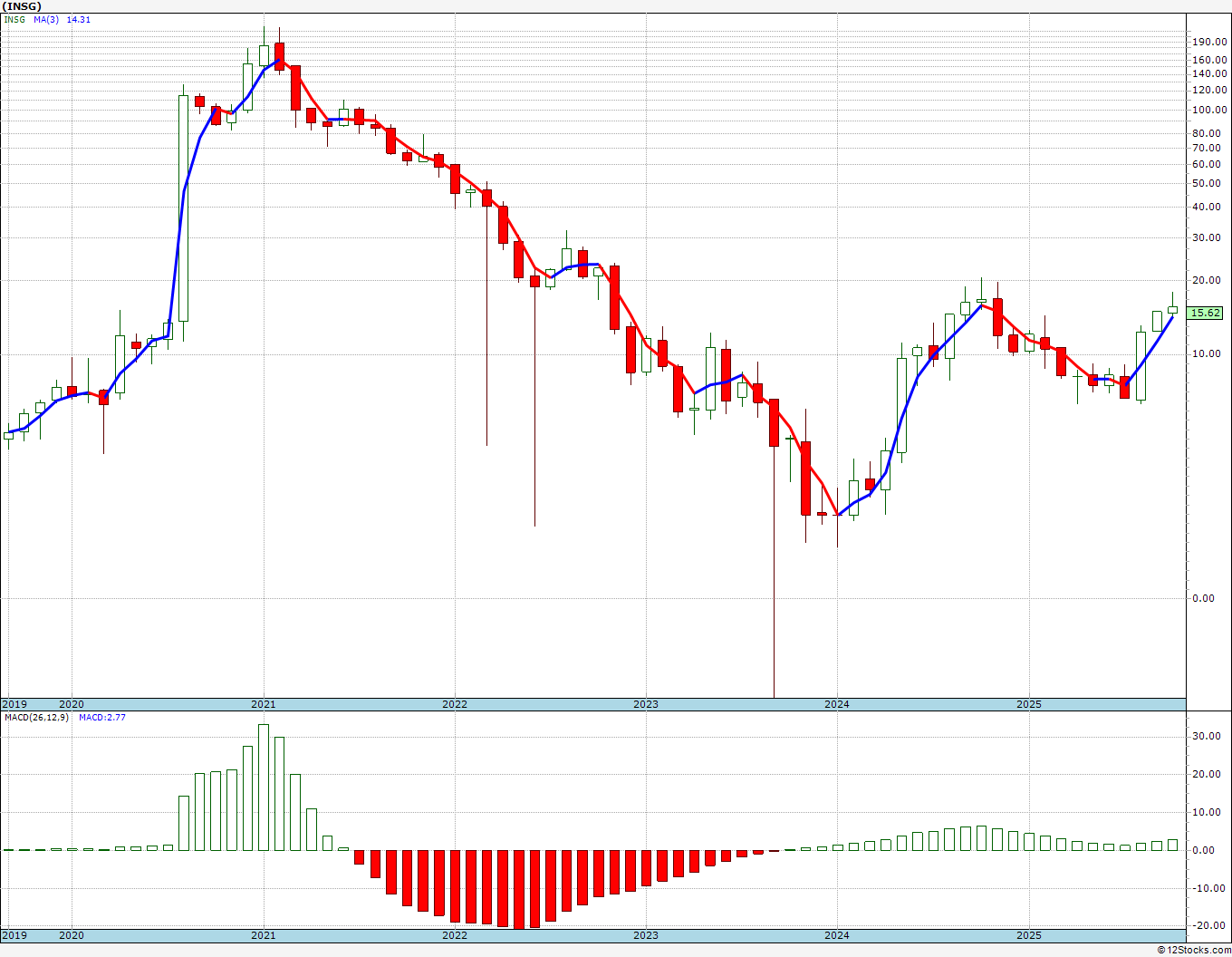This screenshot has width=1232, height=957.
Task: Click the 2025 marker on the MACD panel timeline
Action: [1029, 934]
